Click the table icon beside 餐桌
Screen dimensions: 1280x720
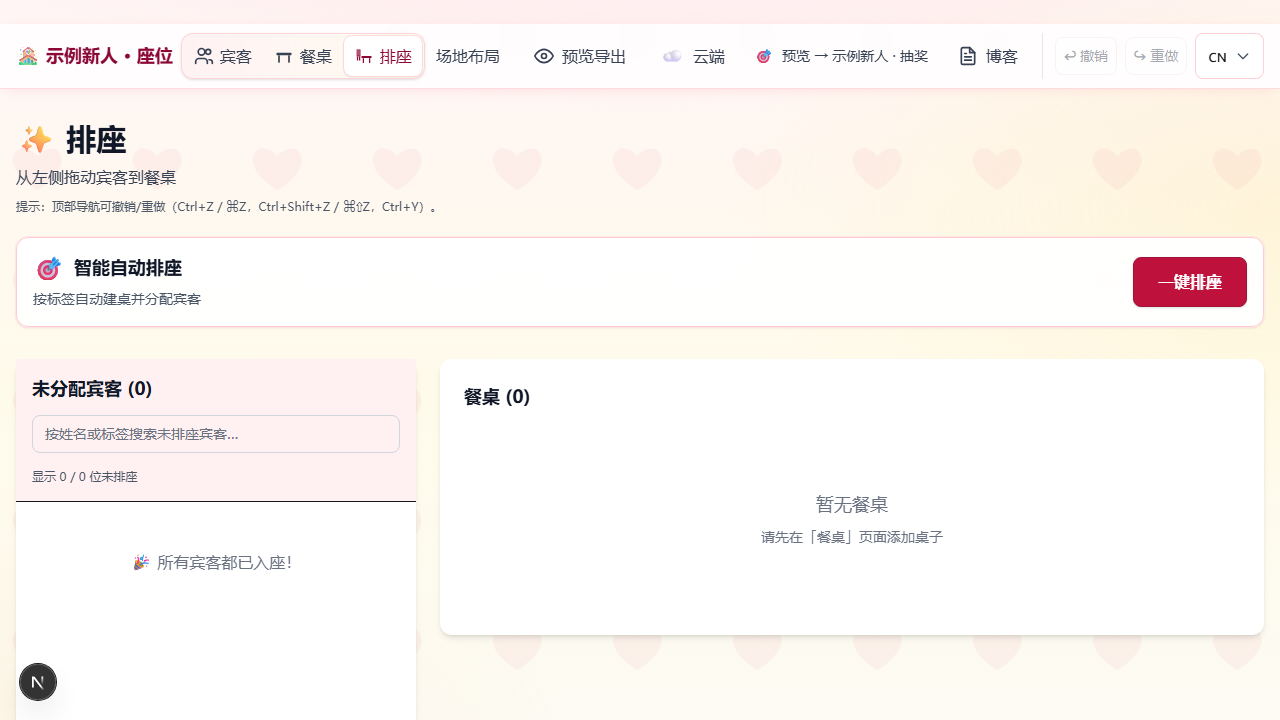[284, 57]
